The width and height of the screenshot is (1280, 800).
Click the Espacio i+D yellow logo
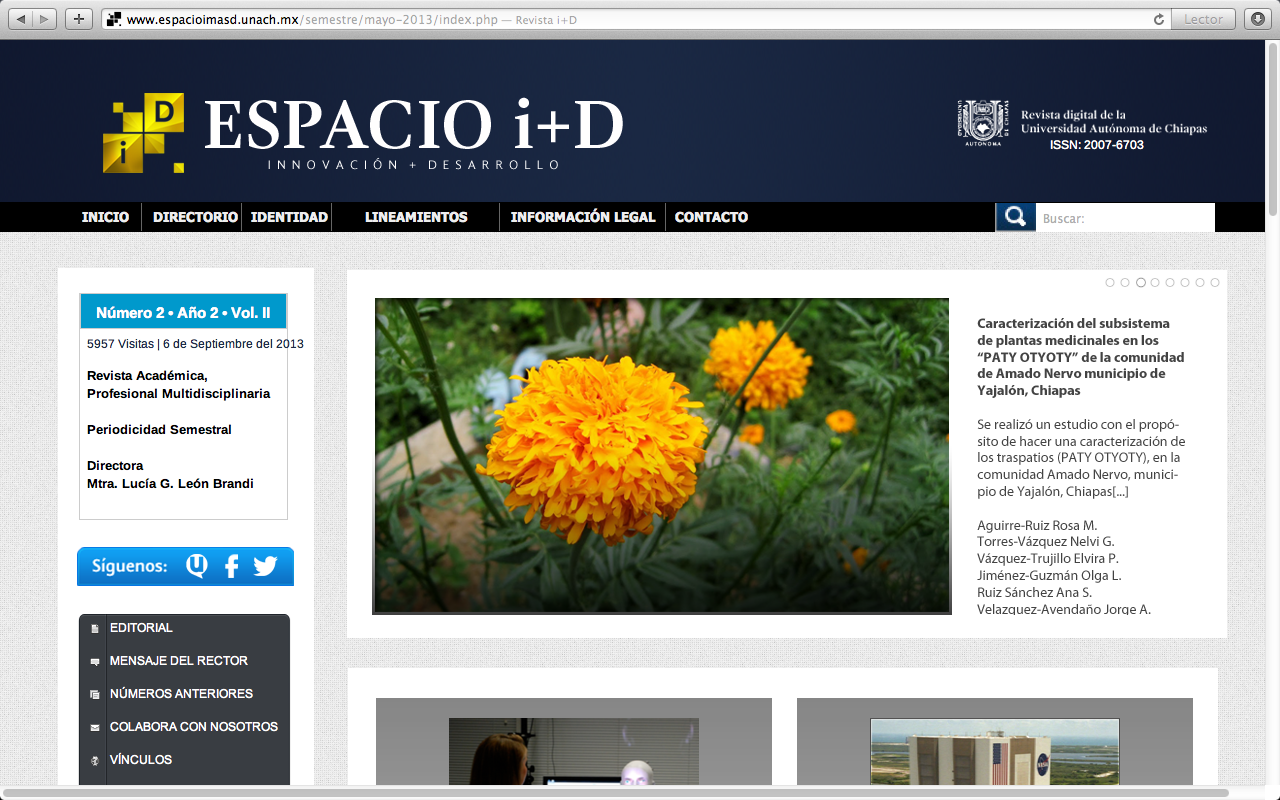(144, 133)
